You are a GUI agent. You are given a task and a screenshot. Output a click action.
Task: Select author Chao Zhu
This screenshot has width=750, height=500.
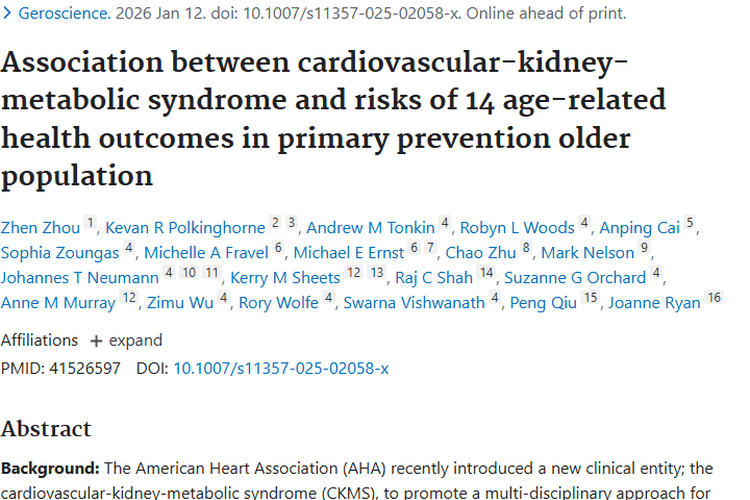(x=481, y=253)
